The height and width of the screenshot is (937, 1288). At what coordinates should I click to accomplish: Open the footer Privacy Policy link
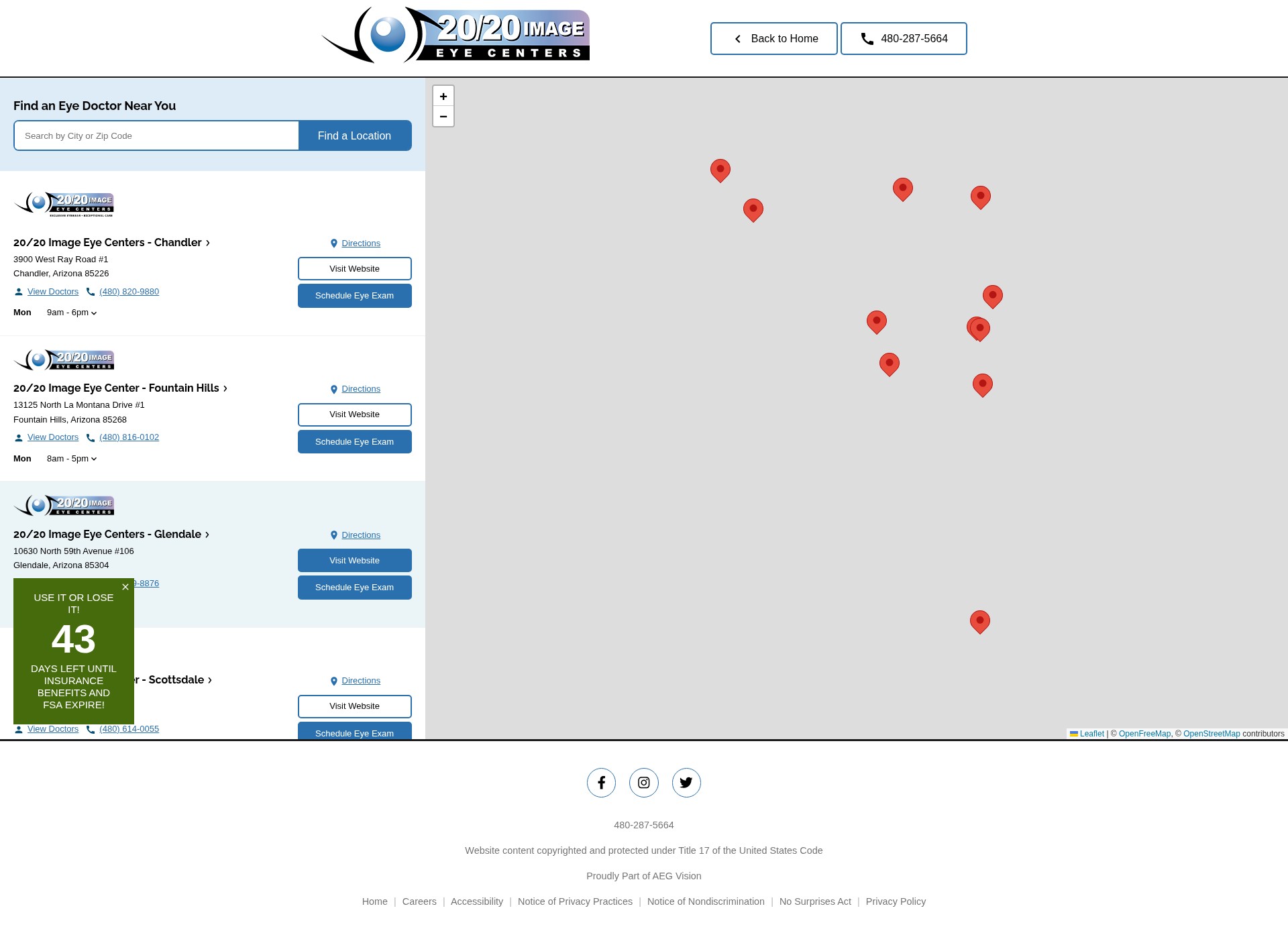click(896, 901)
